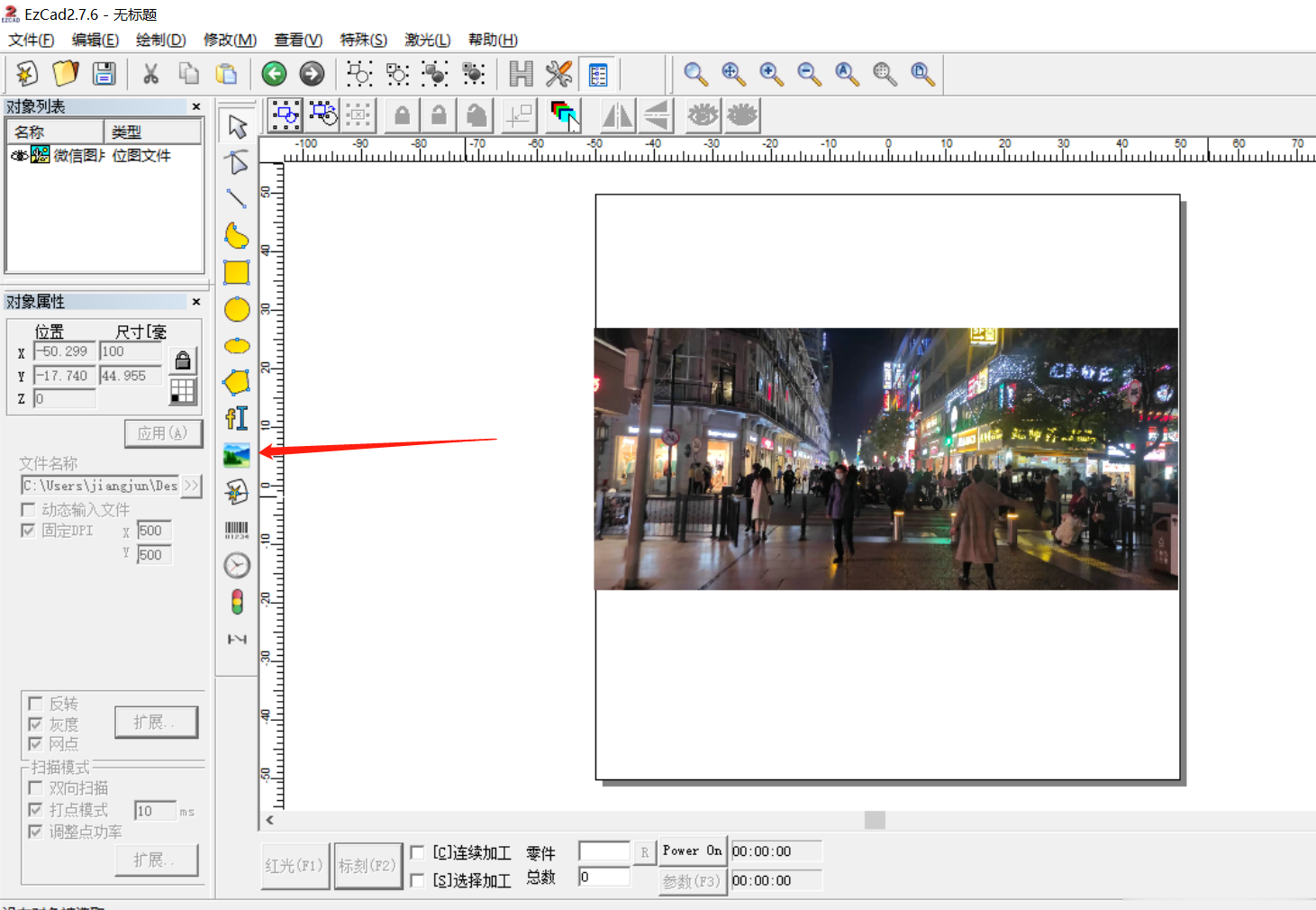Expand file path browse button
The height and width of the screenshot is (910, 1316).
point(191,486)
